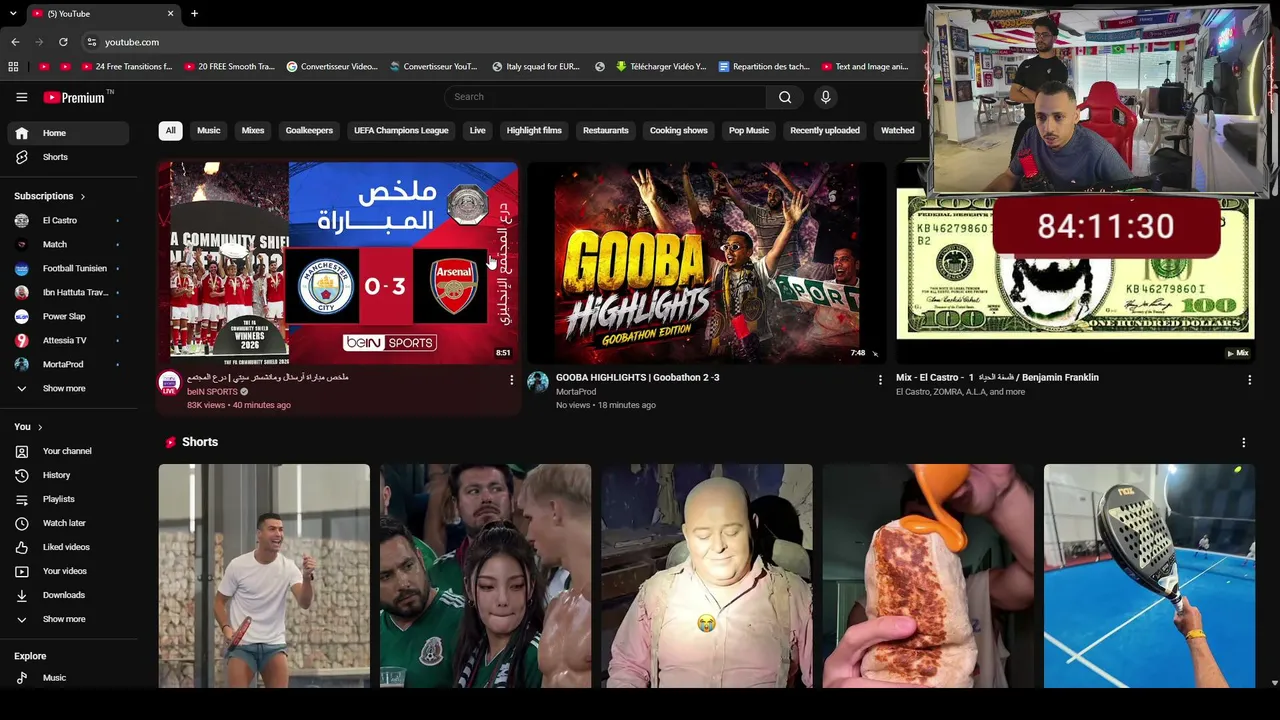1280x720 pixels.
Task: Select the Live filter chip
Action: [x=477, y=130]
